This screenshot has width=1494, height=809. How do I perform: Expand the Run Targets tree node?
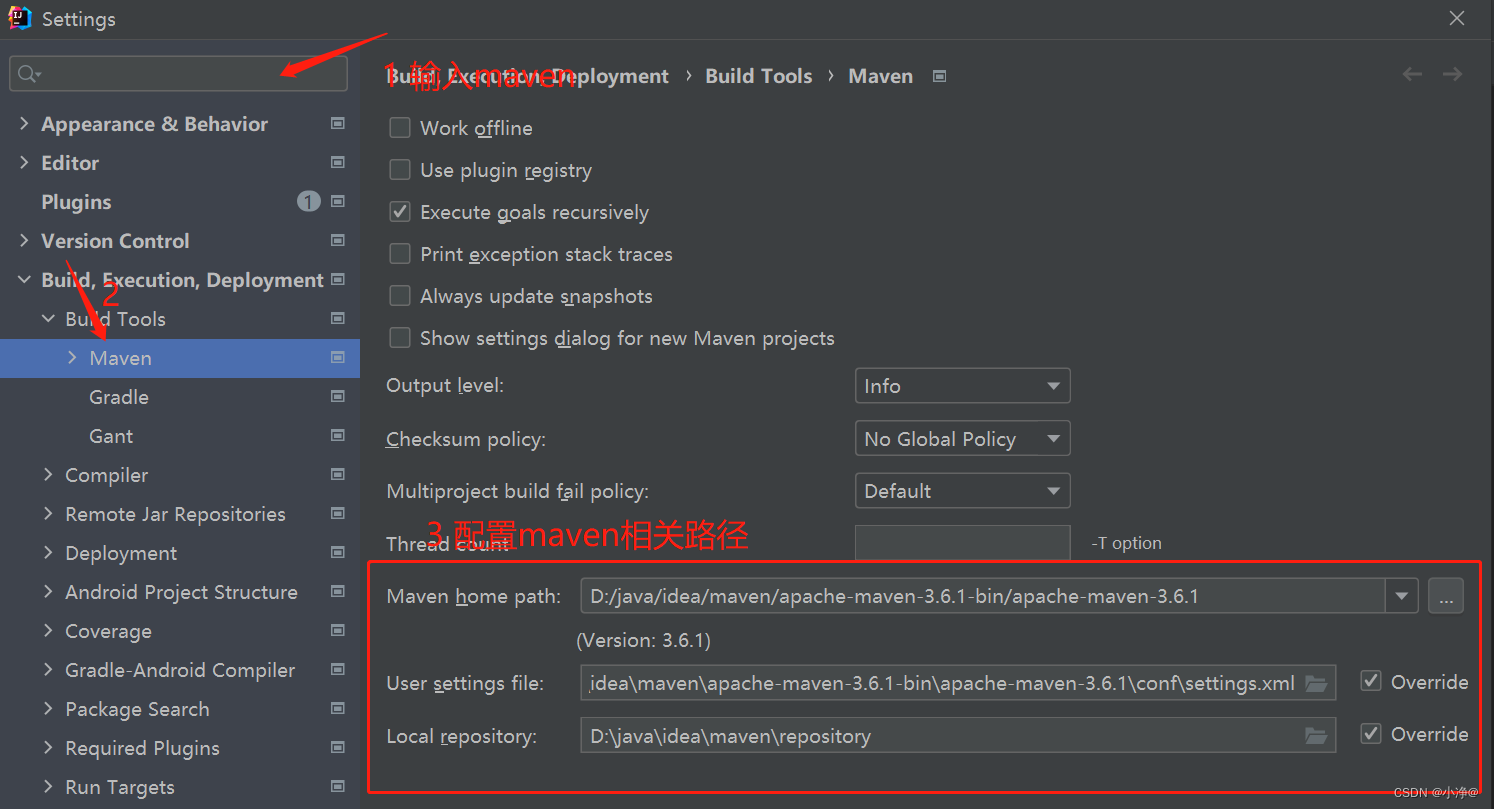[48, 787]
